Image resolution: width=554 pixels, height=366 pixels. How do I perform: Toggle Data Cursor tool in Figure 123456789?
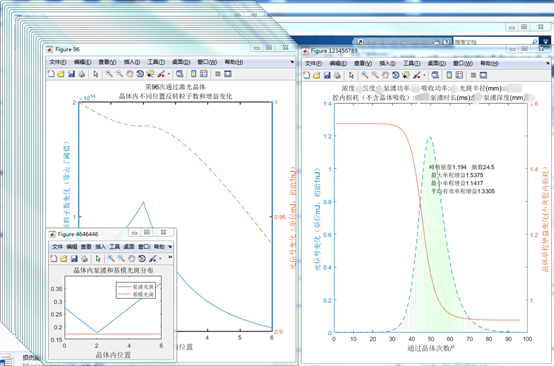click(406, 75)
